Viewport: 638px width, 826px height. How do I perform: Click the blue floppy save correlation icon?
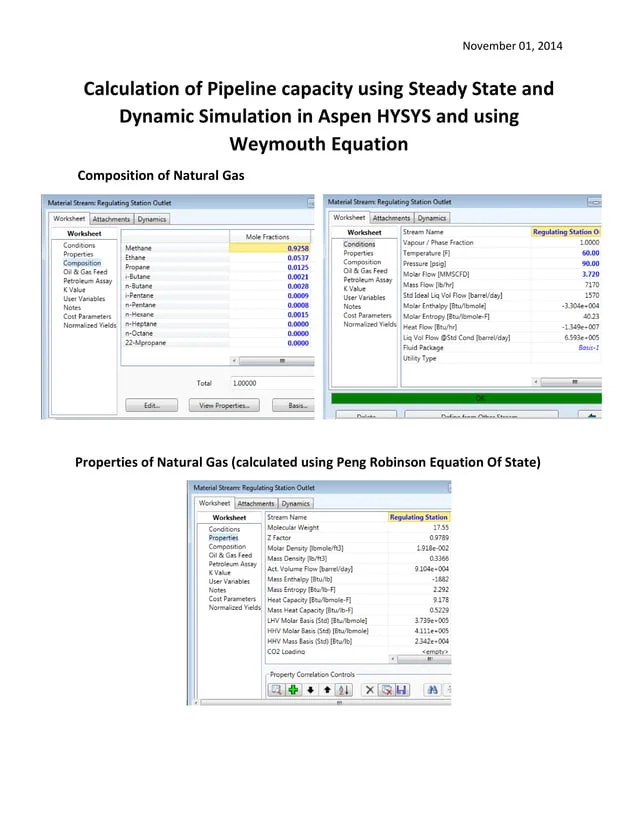(x=402, y=690)
